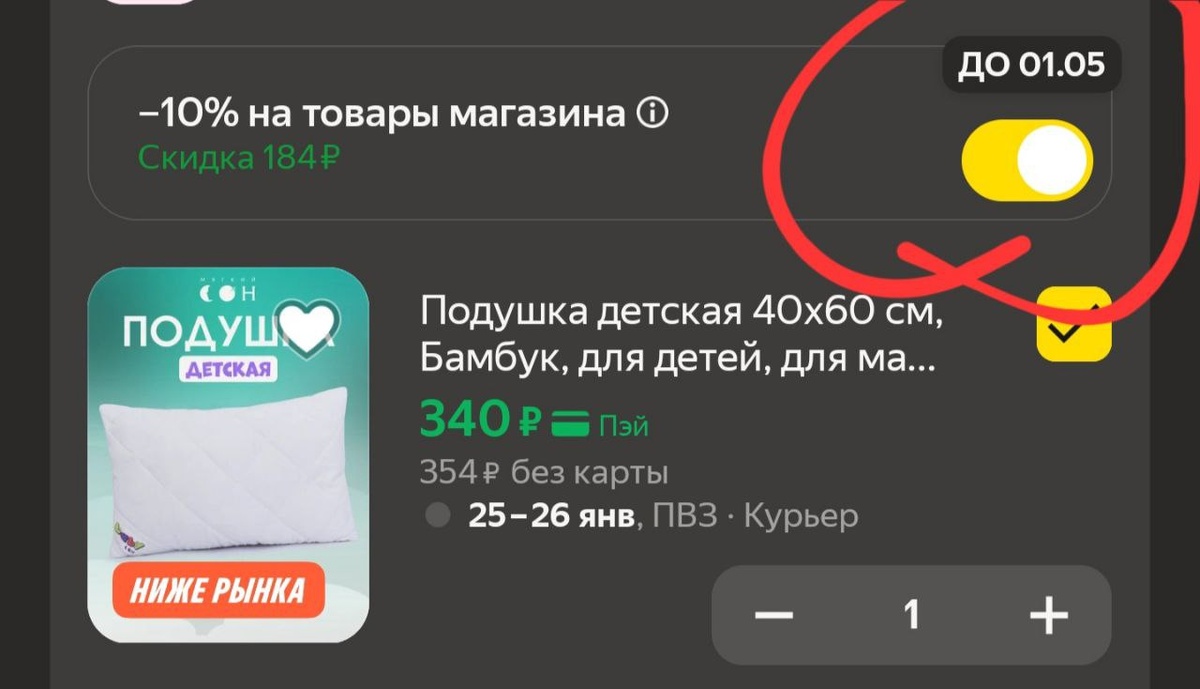This screenshot has width=1200, height=689.
Task: Select the 340 ₽ Pay price
Action: tap(482, 420)
